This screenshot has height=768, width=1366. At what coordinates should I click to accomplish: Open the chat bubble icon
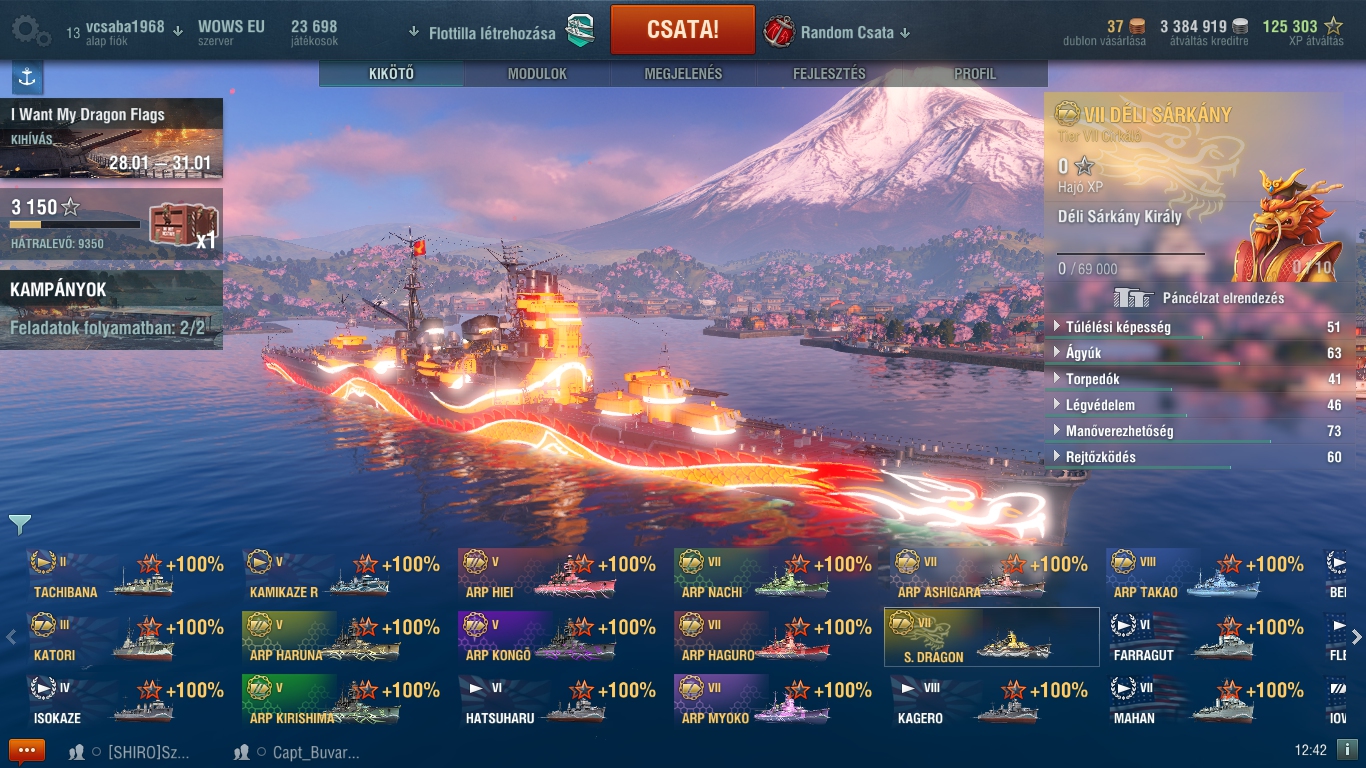(x=26, y=751)
